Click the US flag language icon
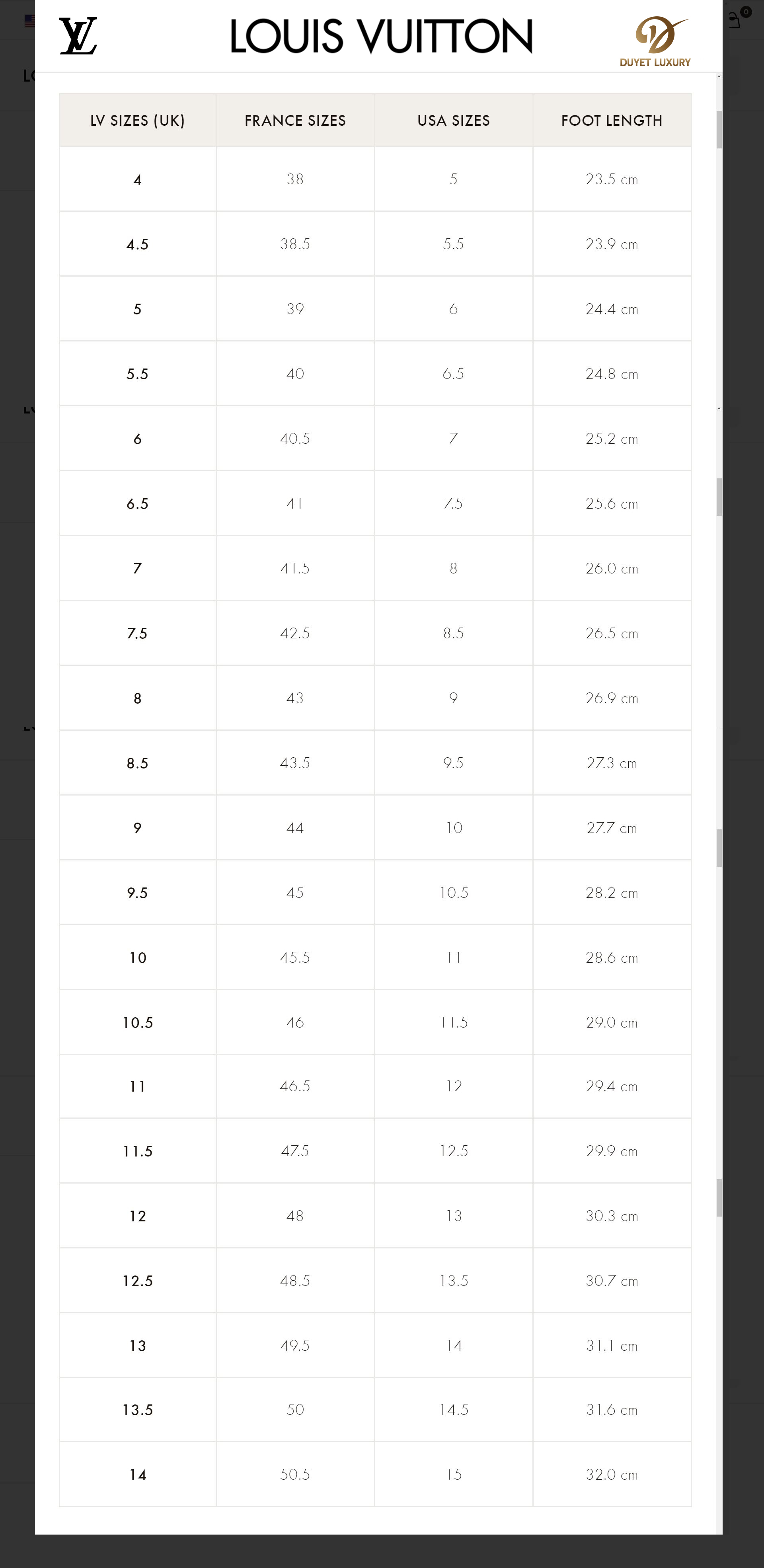 coord(29,21)
